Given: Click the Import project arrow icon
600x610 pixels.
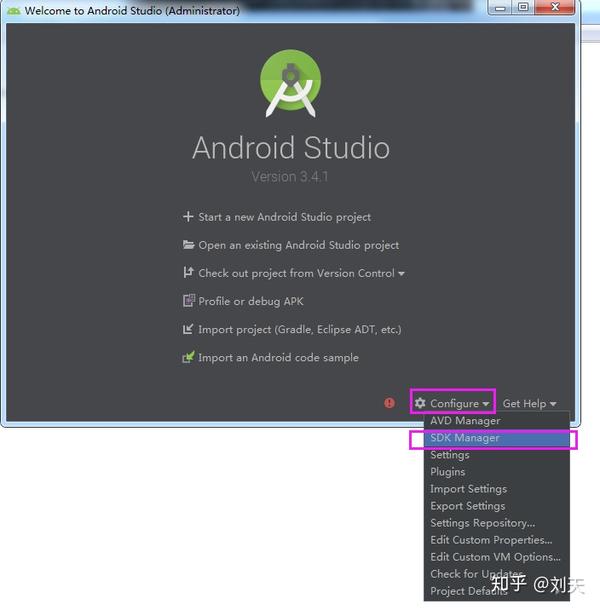Looking at the screenshot, I should [x=188, y=329].
